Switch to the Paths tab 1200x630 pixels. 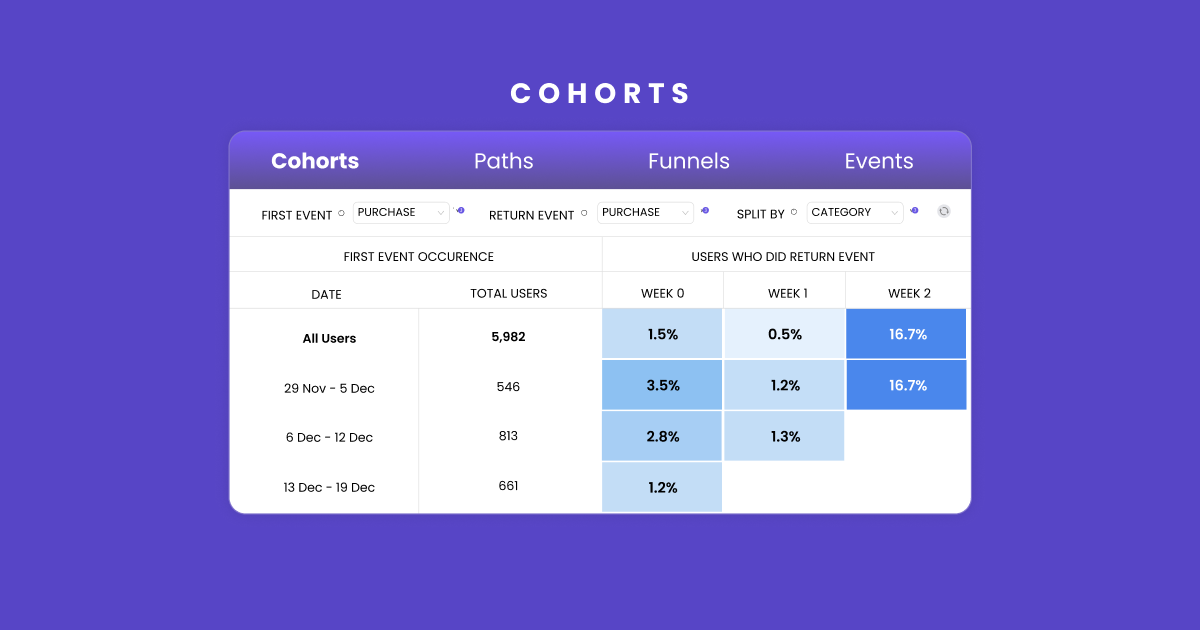(x=503, y=160)
